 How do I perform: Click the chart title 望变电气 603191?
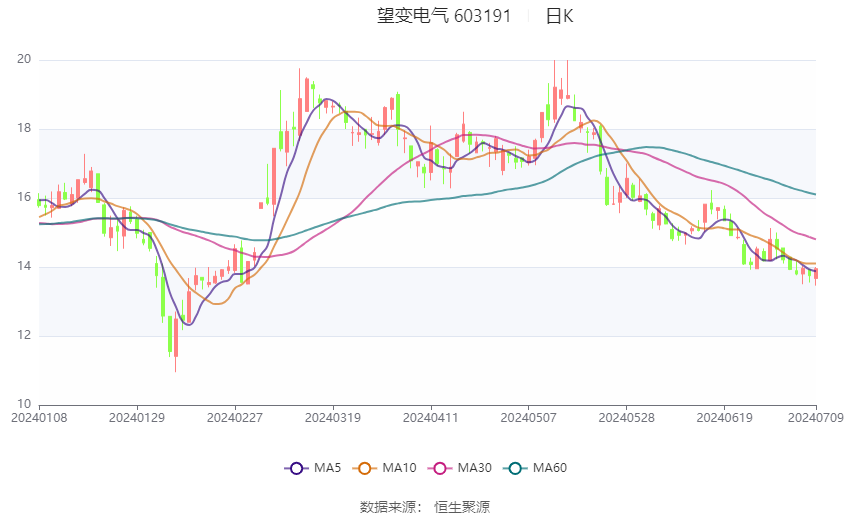click(x=444, y=16)
